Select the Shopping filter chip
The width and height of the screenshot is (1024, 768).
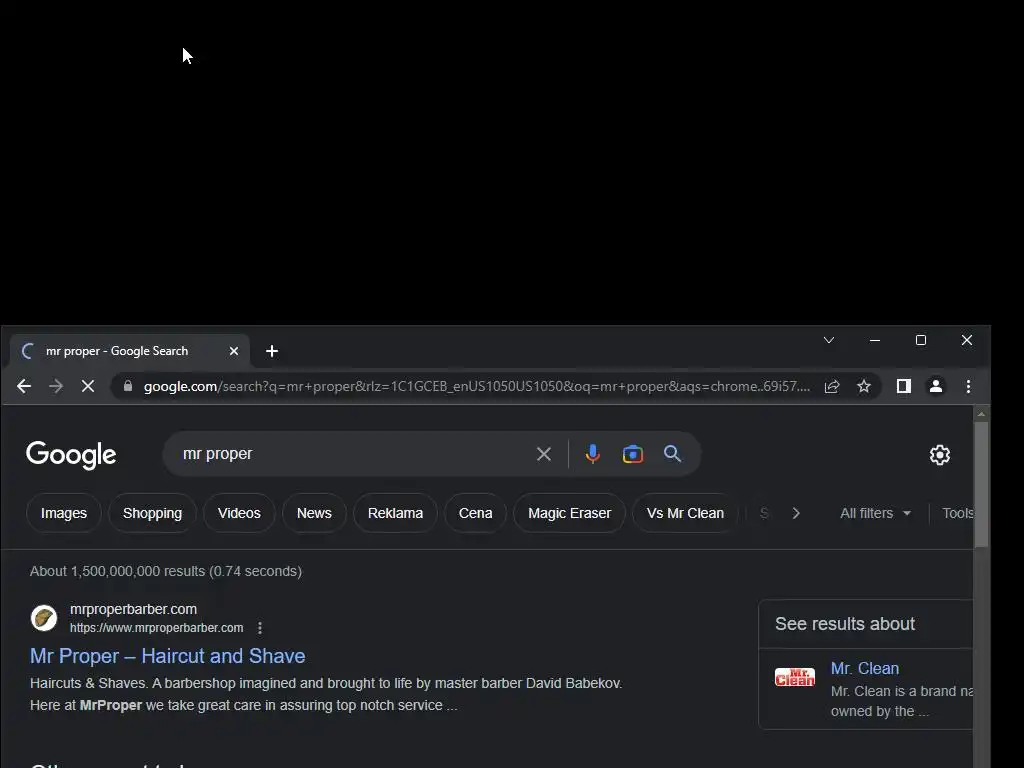click(152, 513)
